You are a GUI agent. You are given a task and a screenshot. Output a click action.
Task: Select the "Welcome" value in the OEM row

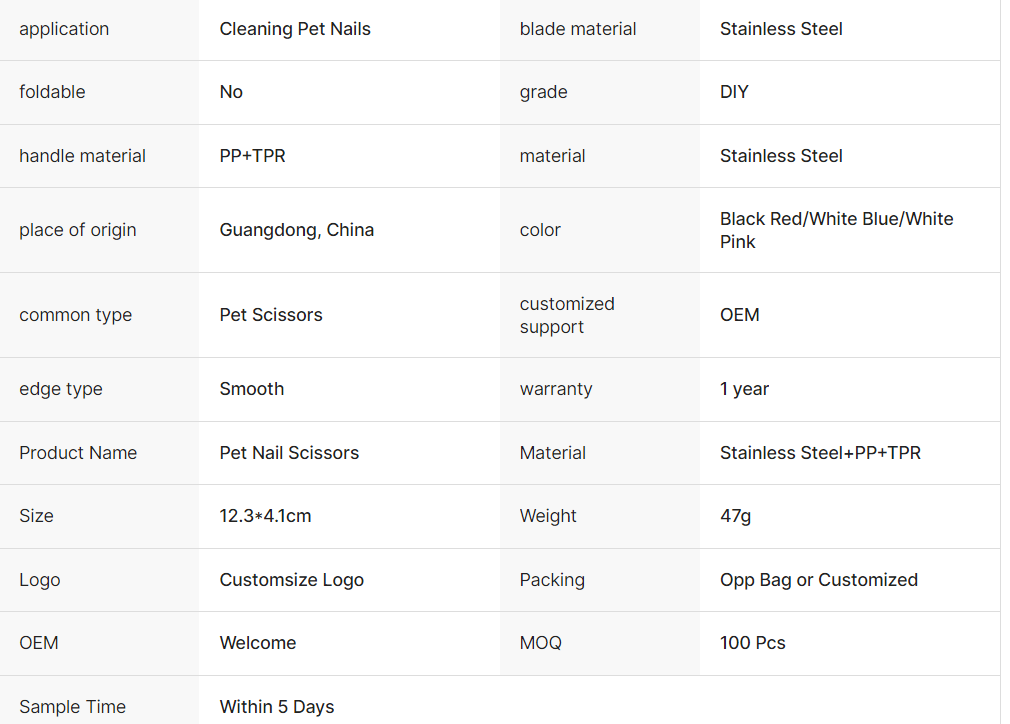click(x=258, y=643)
